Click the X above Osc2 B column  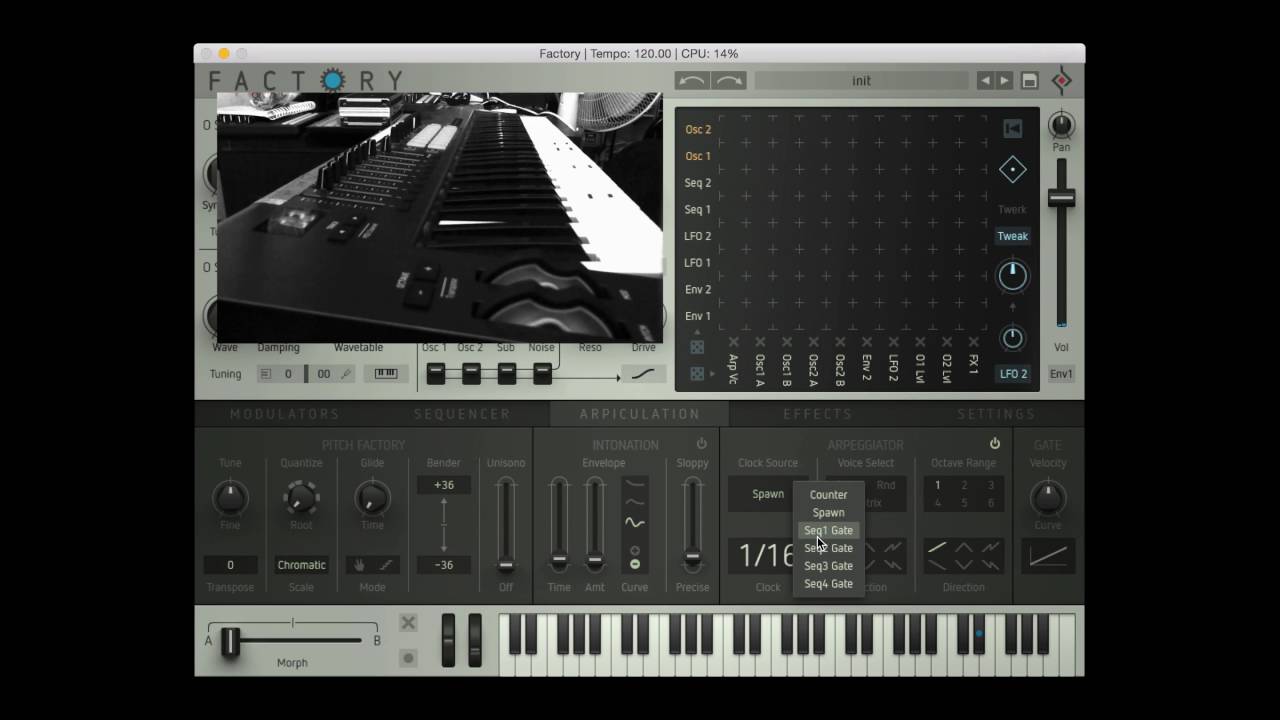click(x=840, y=342)
